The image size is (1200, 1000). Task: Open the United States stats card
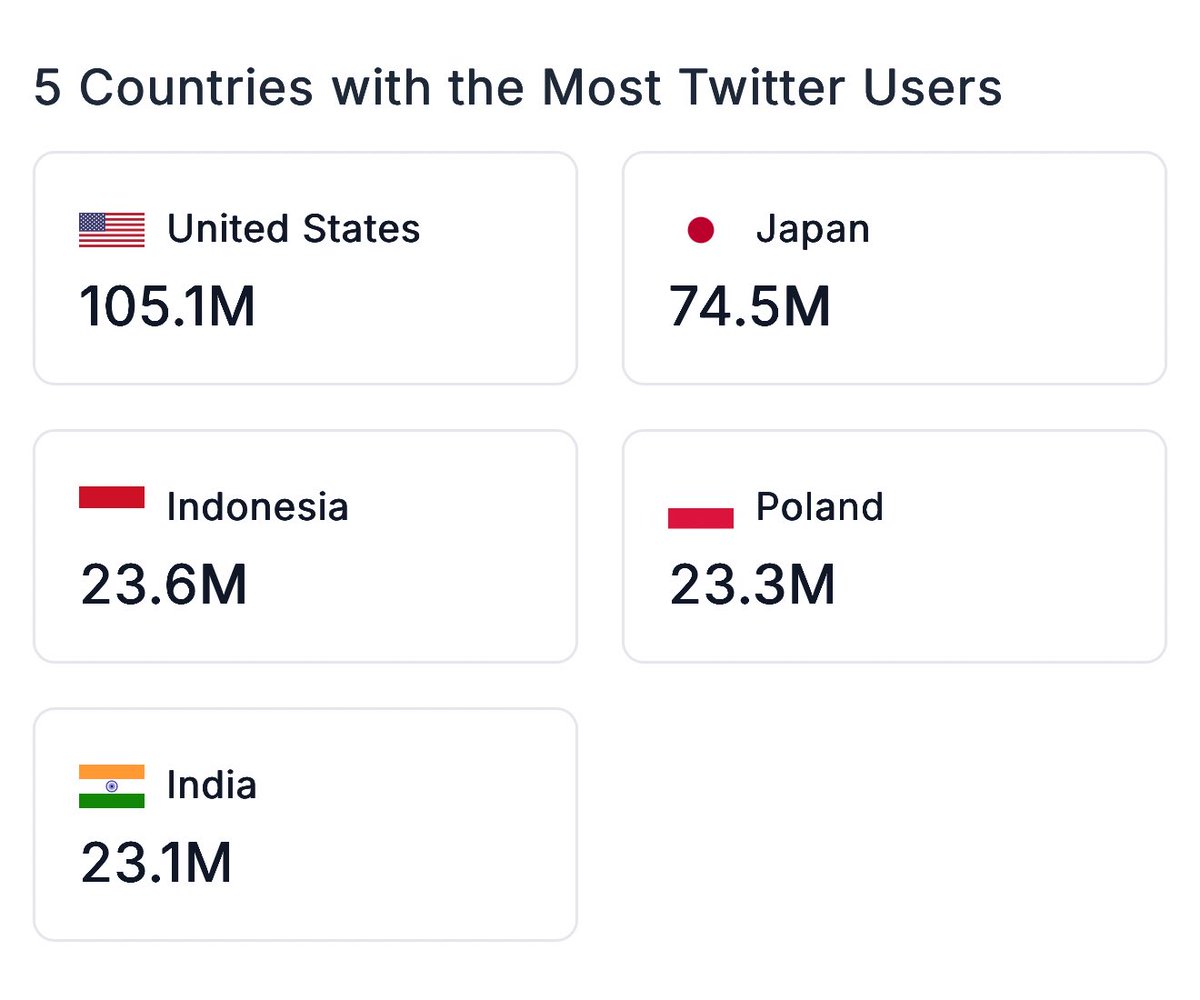(305, 268)
